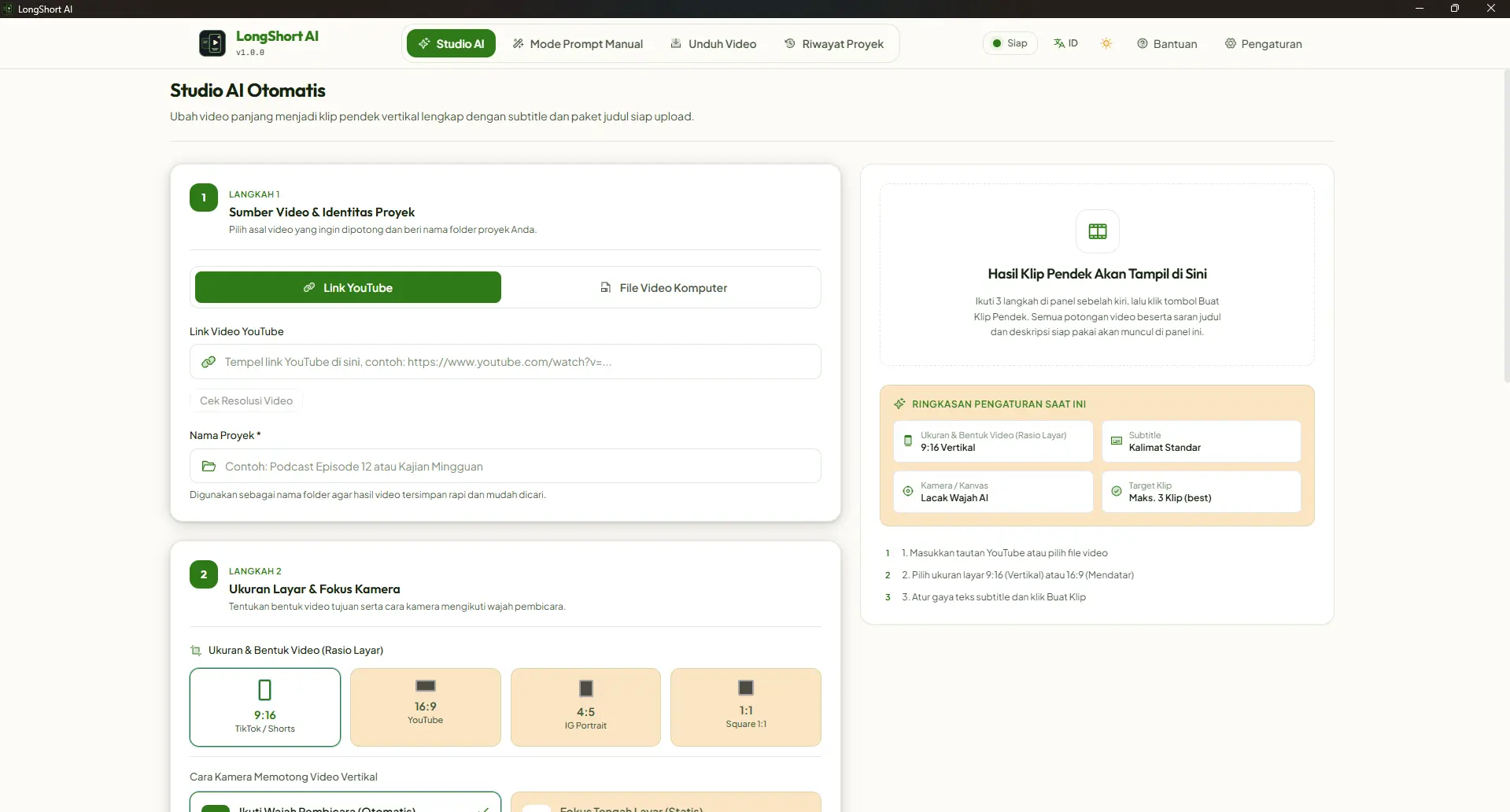Click the Target Klip checkmark icon

pyautogui.click(x=1116, y=491)
